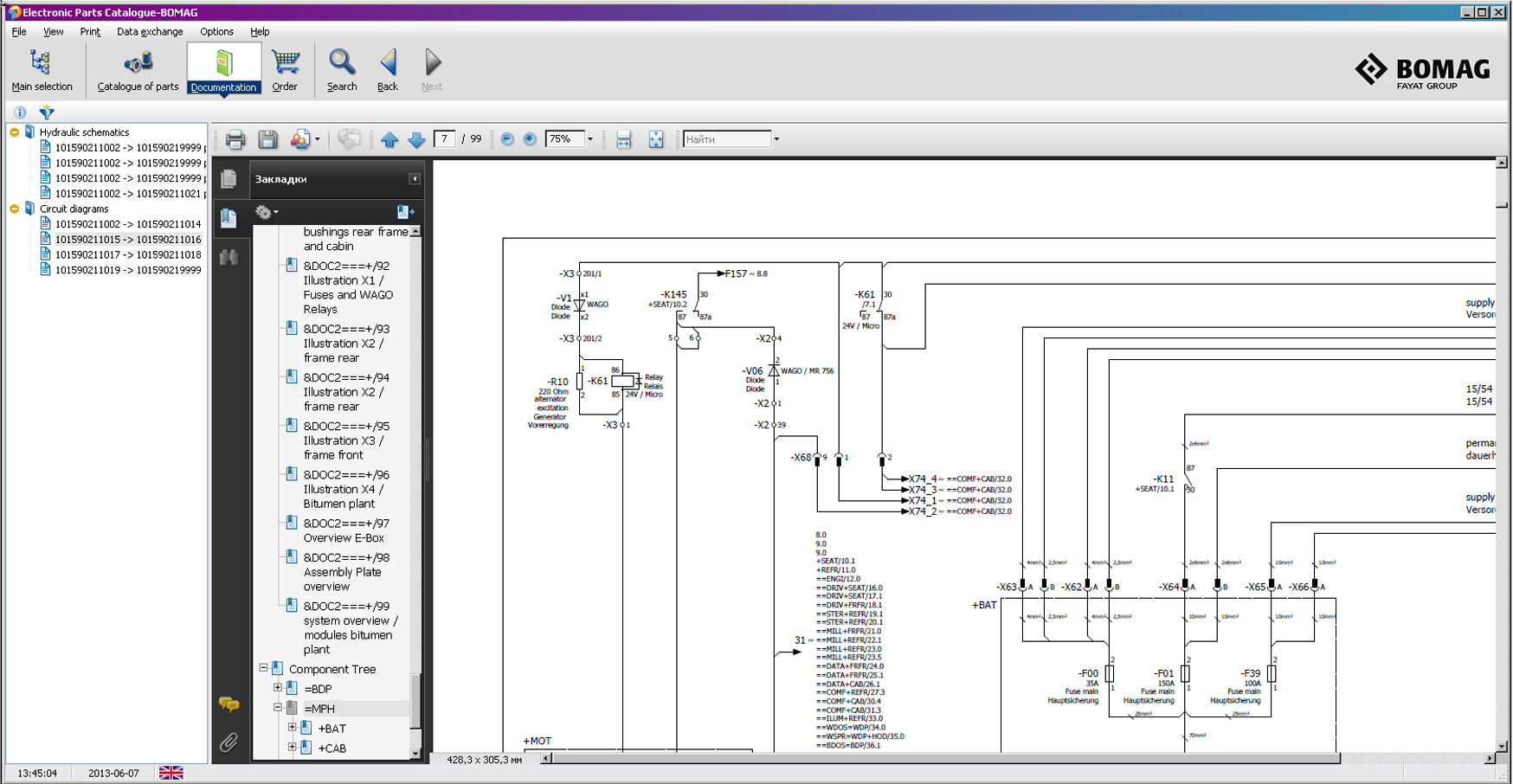Open the Main selection view

[x=42, y=69]
